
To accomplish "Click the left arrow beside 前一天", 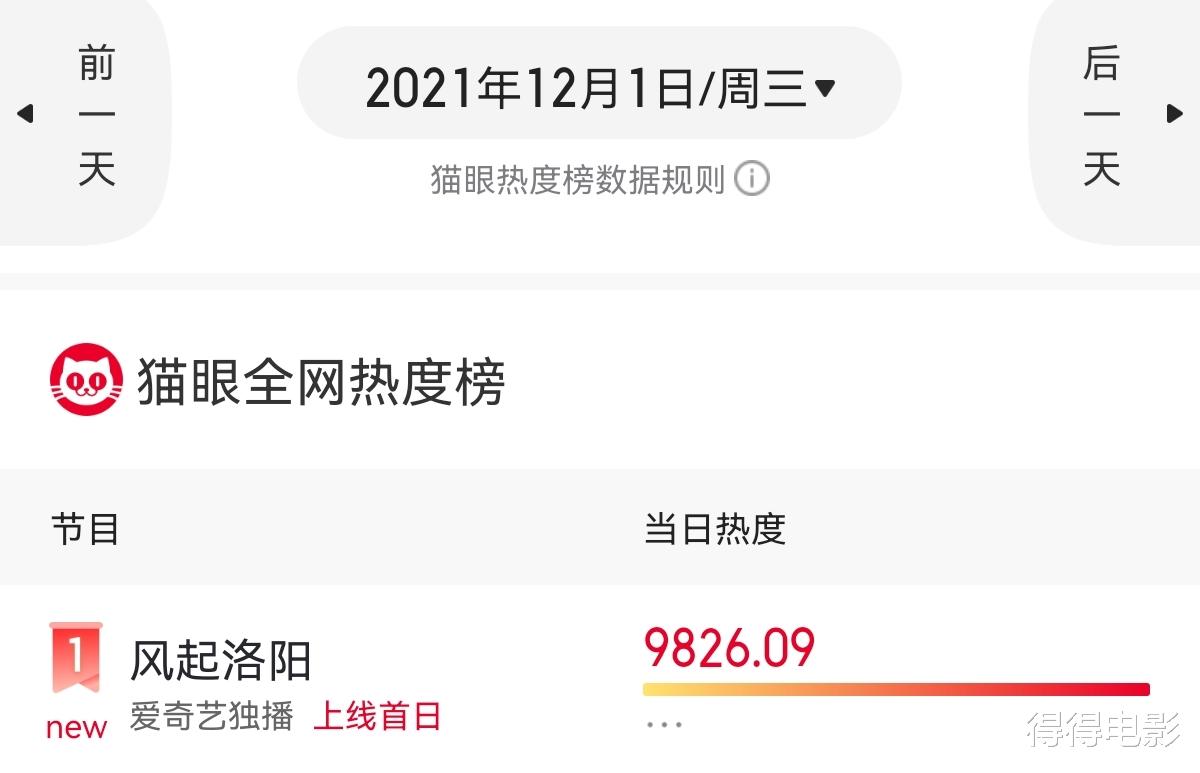I will click(26, 113).
